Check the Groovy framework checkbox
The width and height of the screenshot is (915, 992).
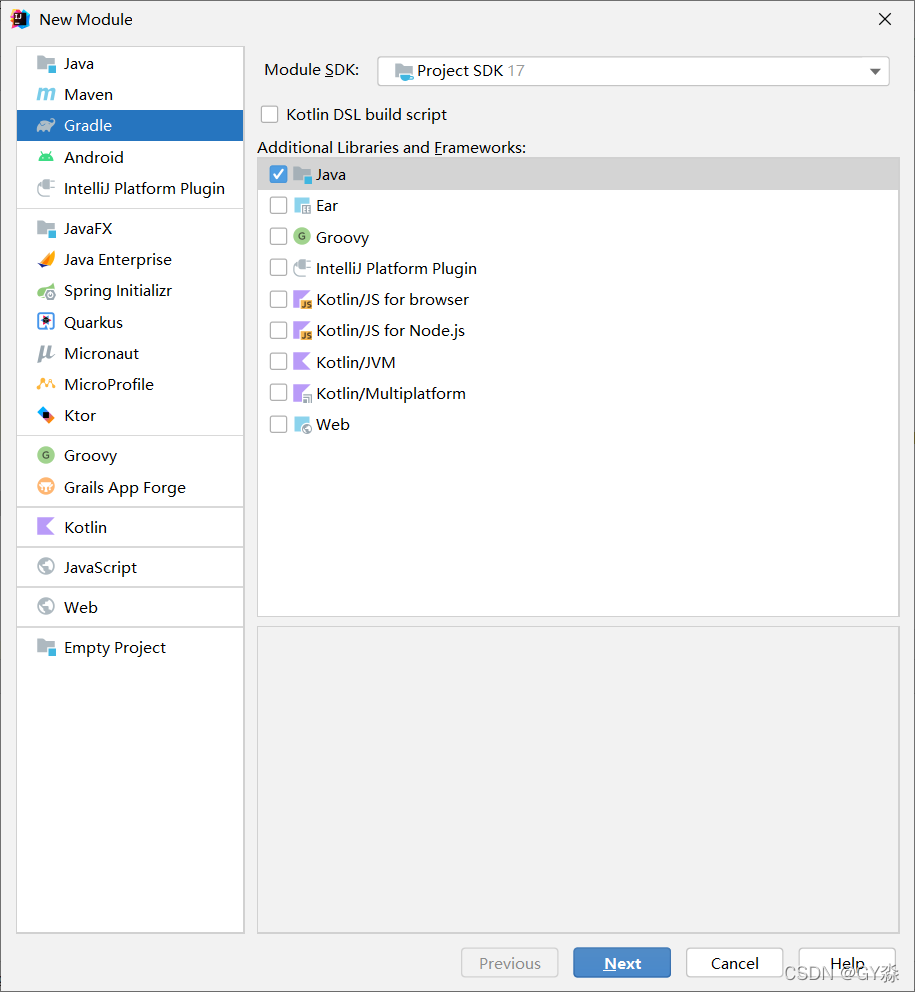click(x=278, y=237)
